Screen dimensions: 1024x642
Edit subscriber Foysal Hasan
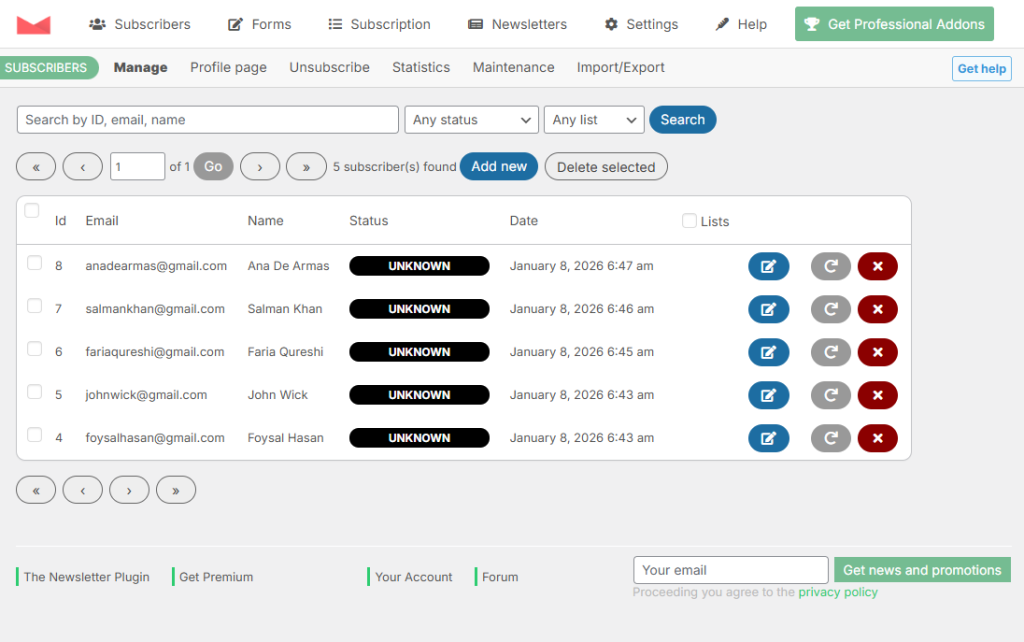pos(769,438)
